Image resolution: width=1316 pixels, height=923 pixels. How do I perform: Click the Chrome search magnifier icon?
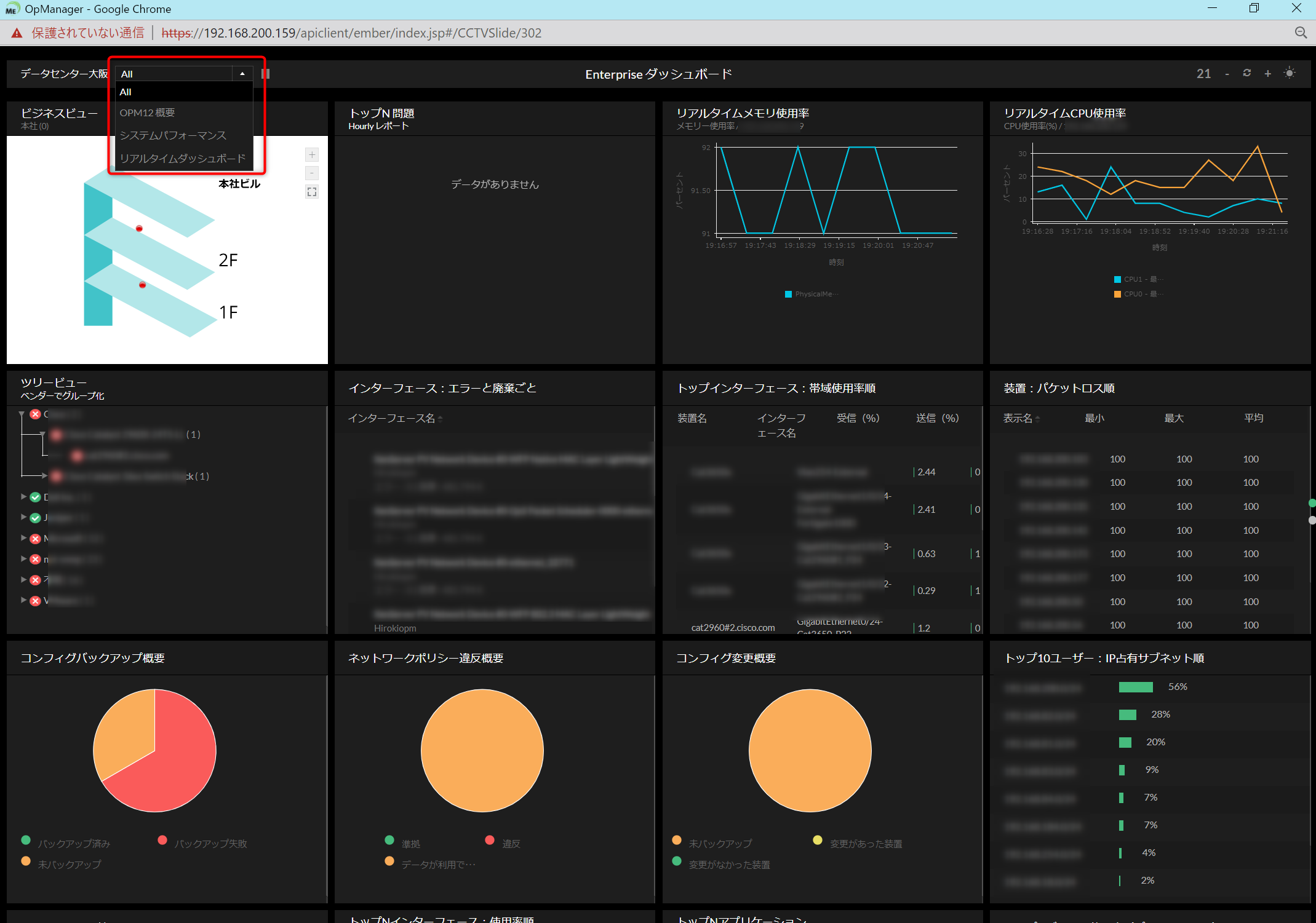click(1301, 33)
